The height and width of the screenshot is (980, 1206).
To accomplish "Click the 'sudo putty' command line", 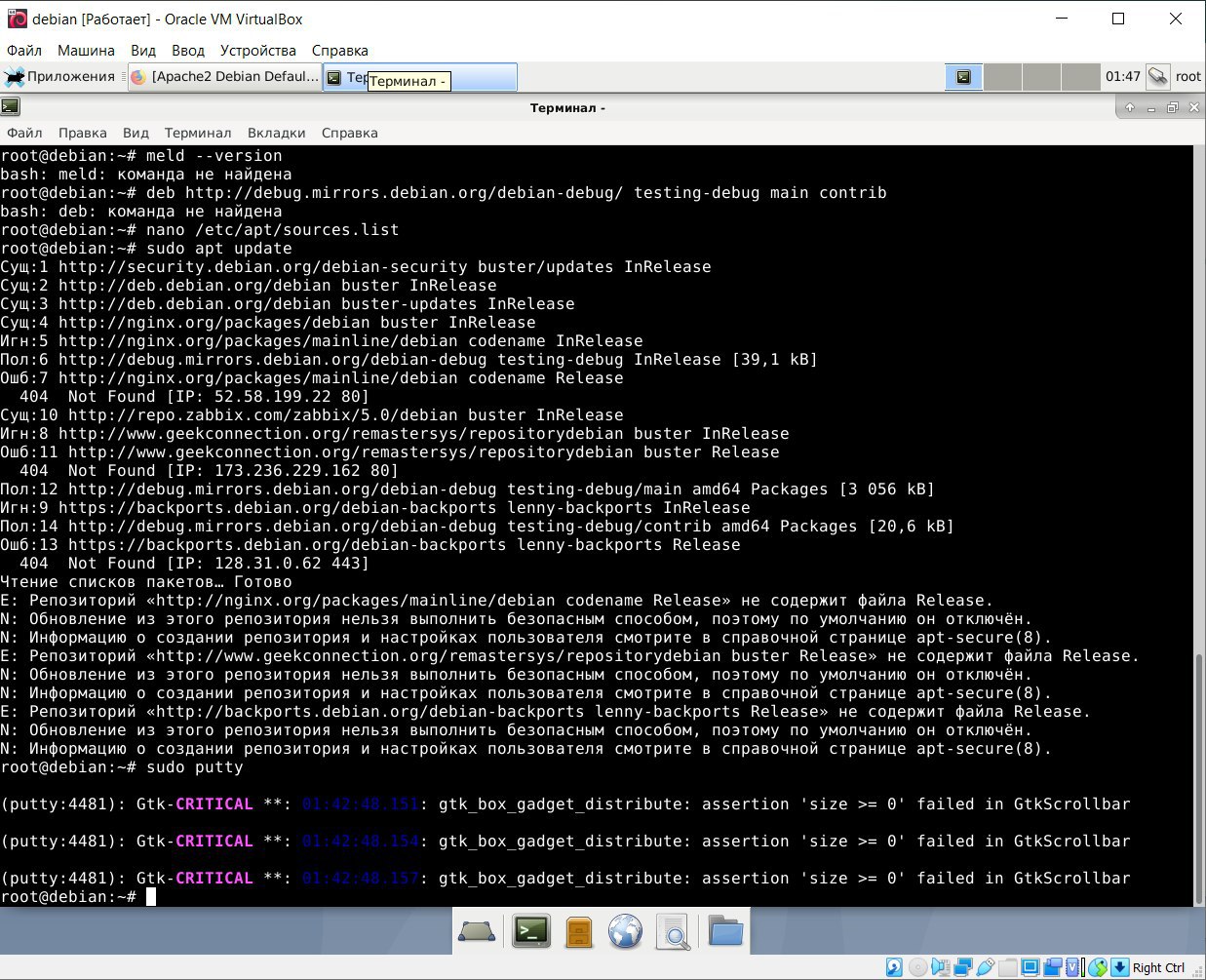I will [x=122, y=767].
